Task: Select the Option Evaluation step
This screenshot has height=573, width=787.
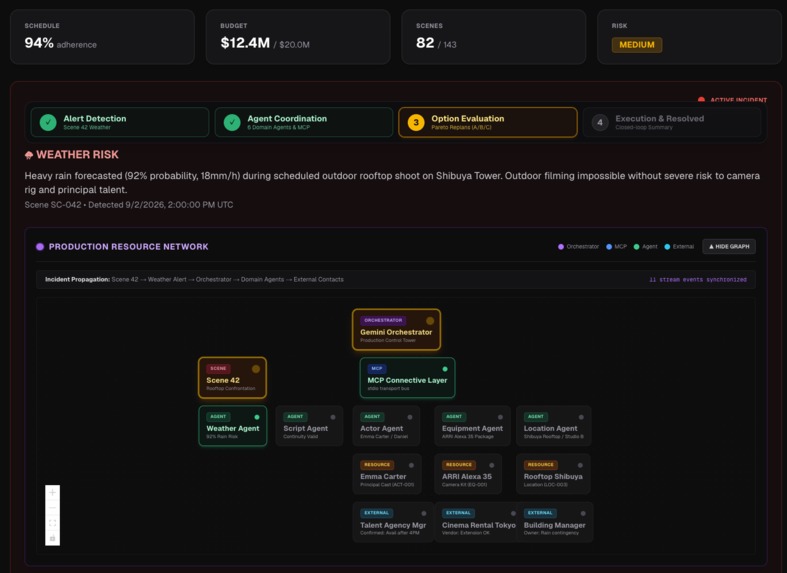Action: click(x=488, y=122)
